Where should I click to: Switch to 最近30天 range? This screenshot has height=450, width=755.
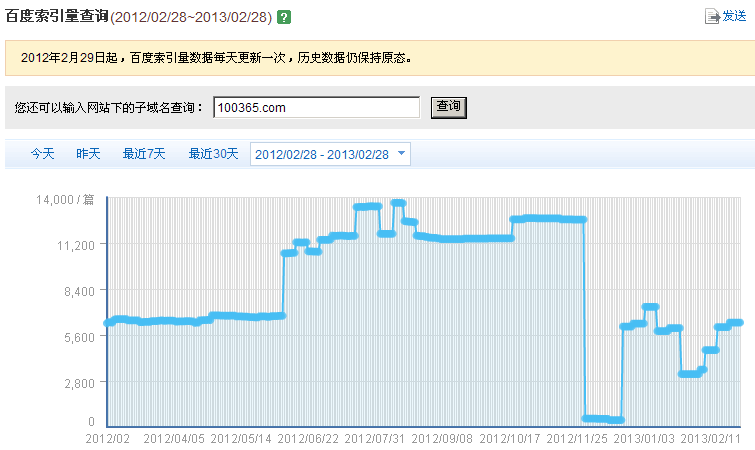coord(213,154)
